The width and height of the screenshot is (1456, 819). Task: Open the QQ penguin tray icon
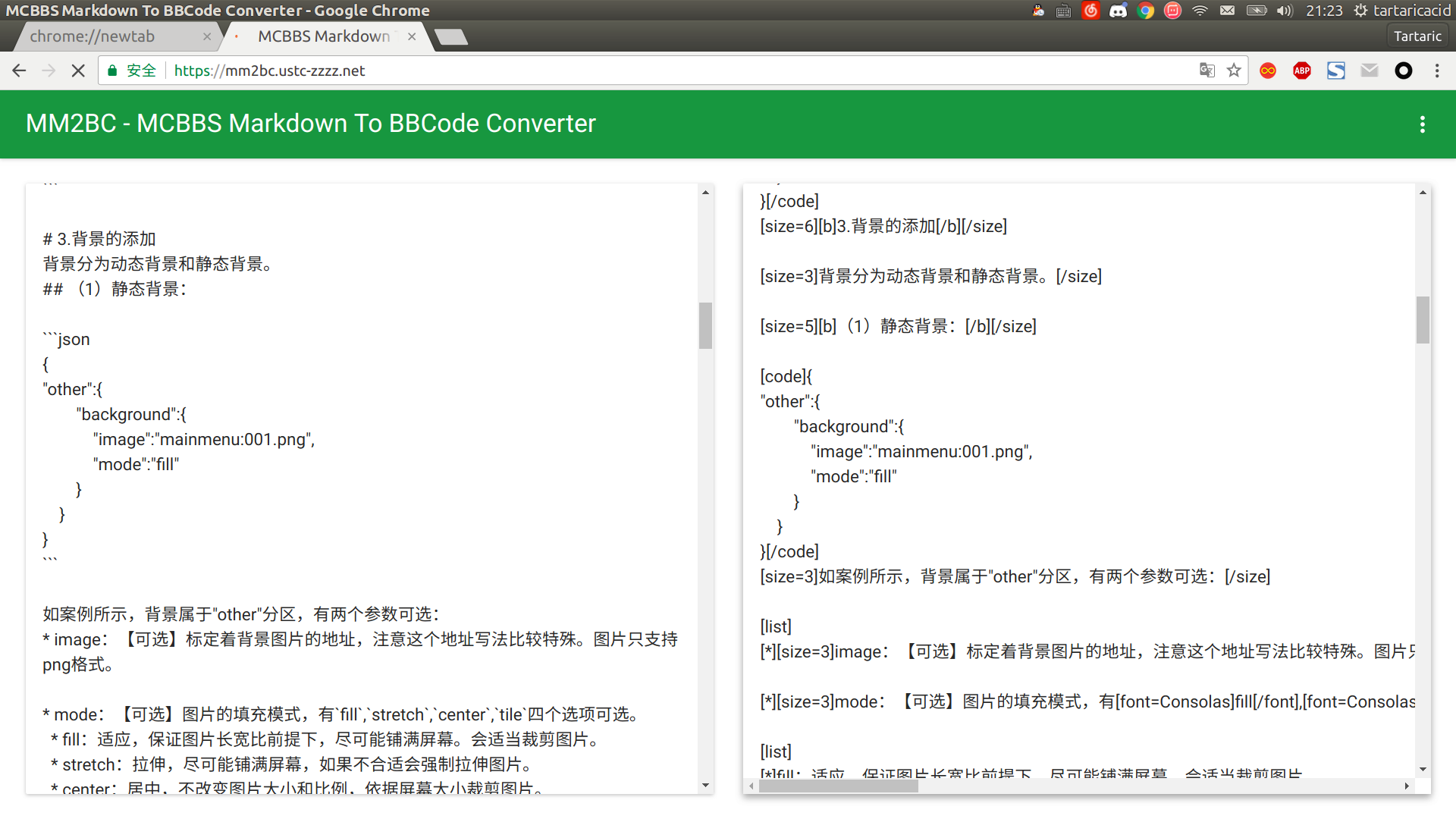(1038, 11)
